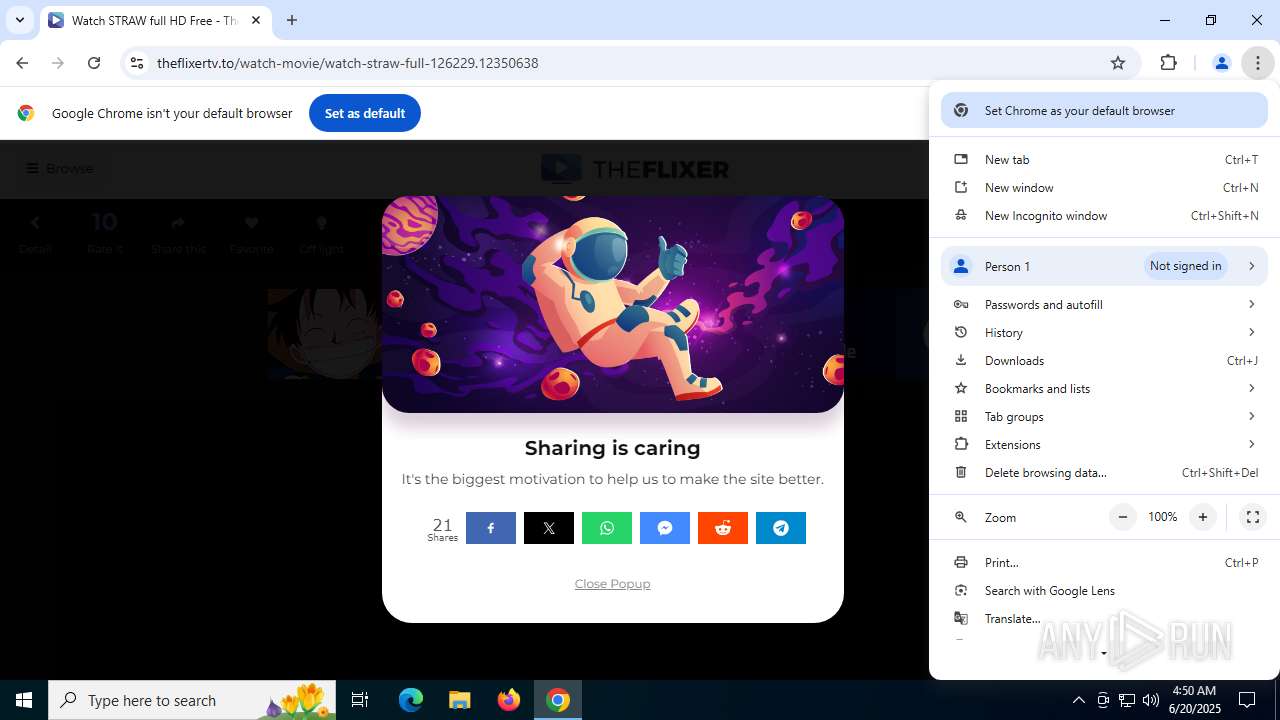This screenshot has height=720, width=1280.
Task: Select Translate menu item
Action: [x=1104, y=619]
